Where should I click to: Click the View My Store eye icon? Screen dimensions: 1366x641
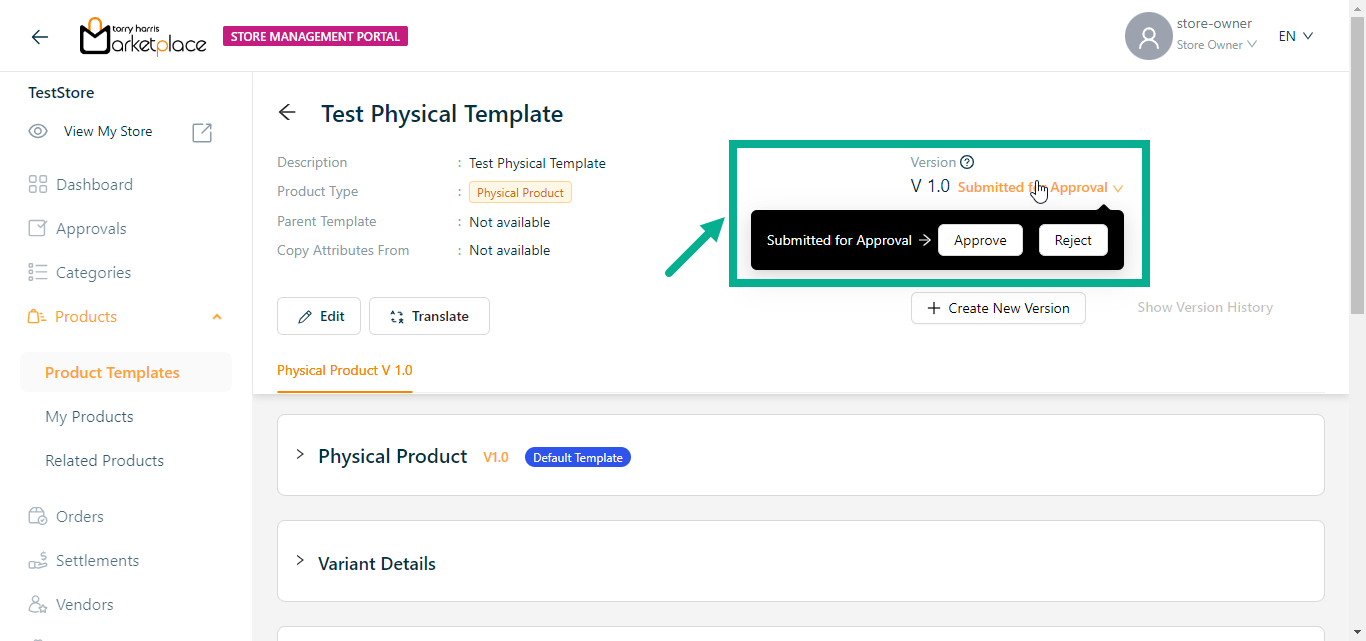(38, 131)
